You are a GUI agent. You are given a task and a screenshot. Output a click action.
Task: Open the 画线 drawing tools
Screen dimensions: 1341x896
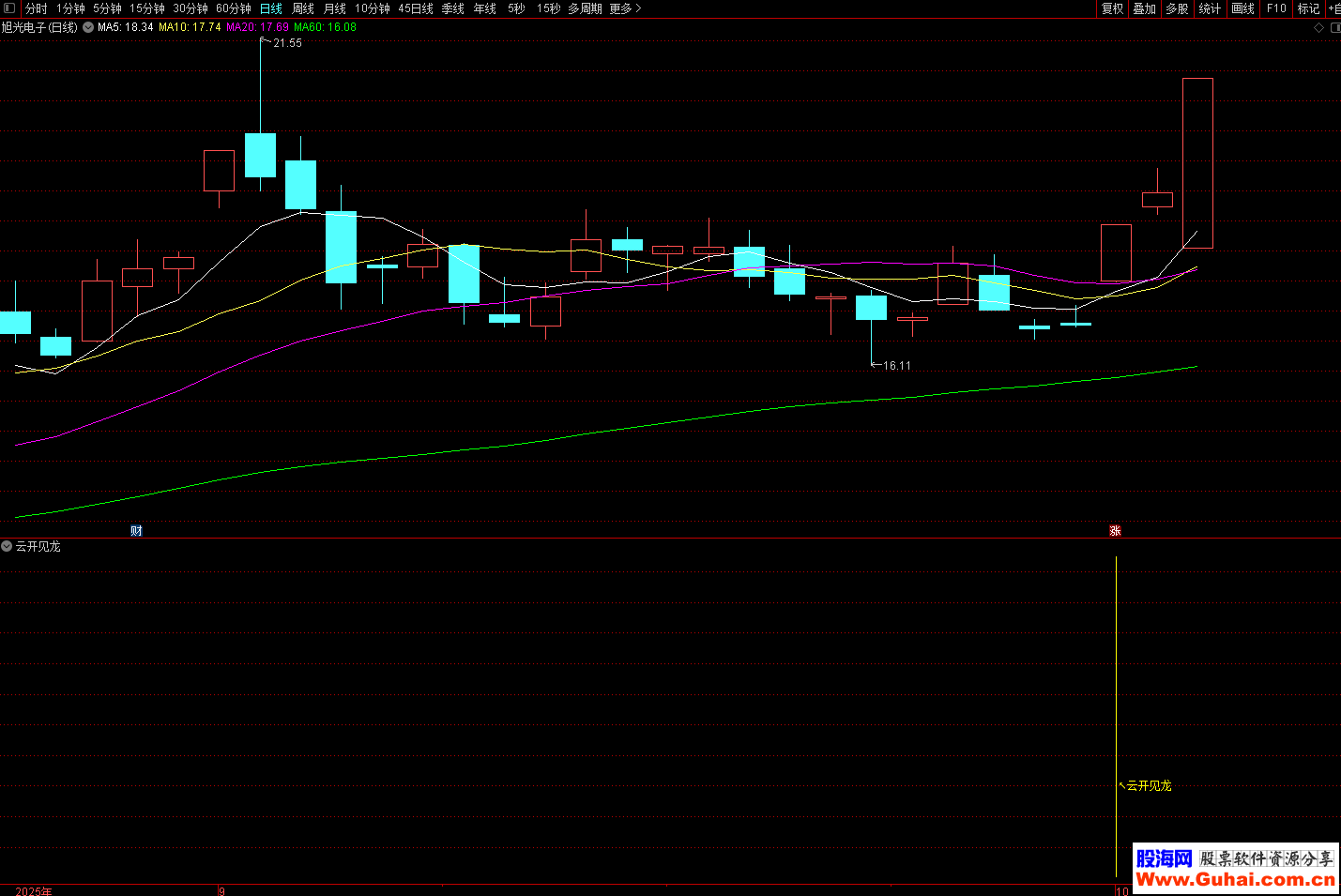tap(1242, 8)
